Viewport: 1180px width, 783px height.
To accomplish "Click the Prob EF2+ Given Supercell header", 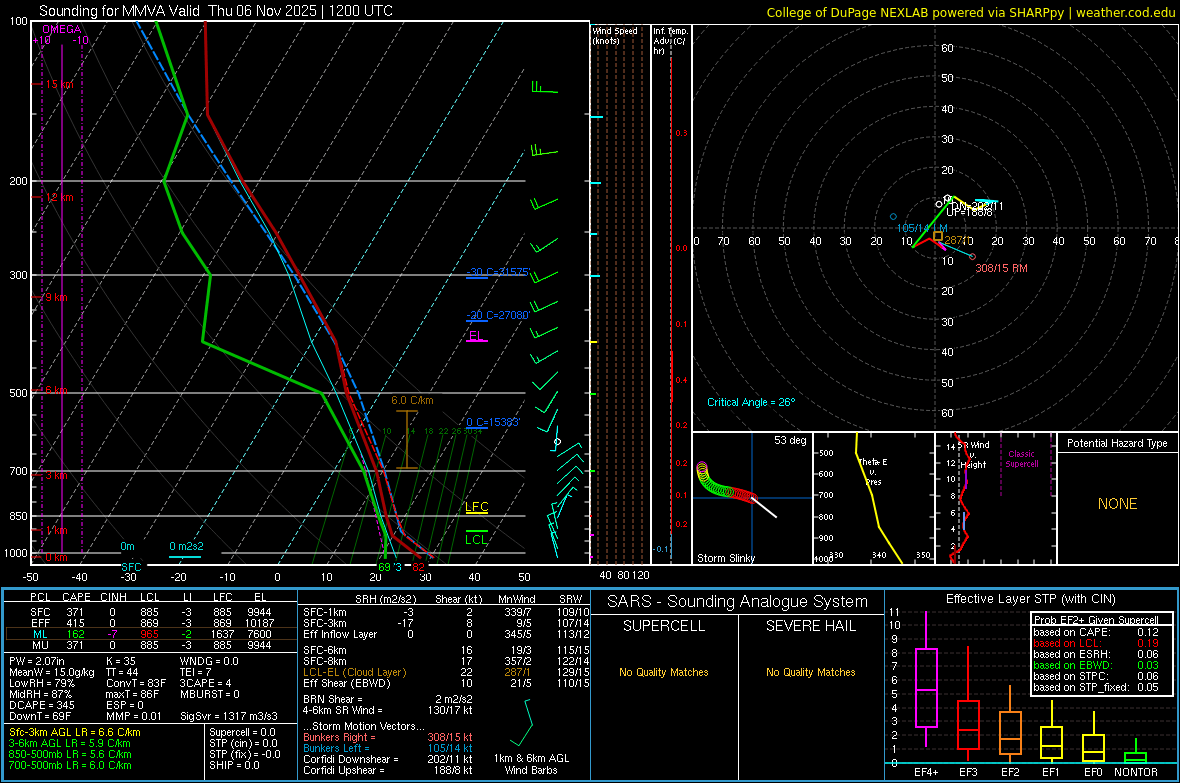I will tap(1096, 620).
